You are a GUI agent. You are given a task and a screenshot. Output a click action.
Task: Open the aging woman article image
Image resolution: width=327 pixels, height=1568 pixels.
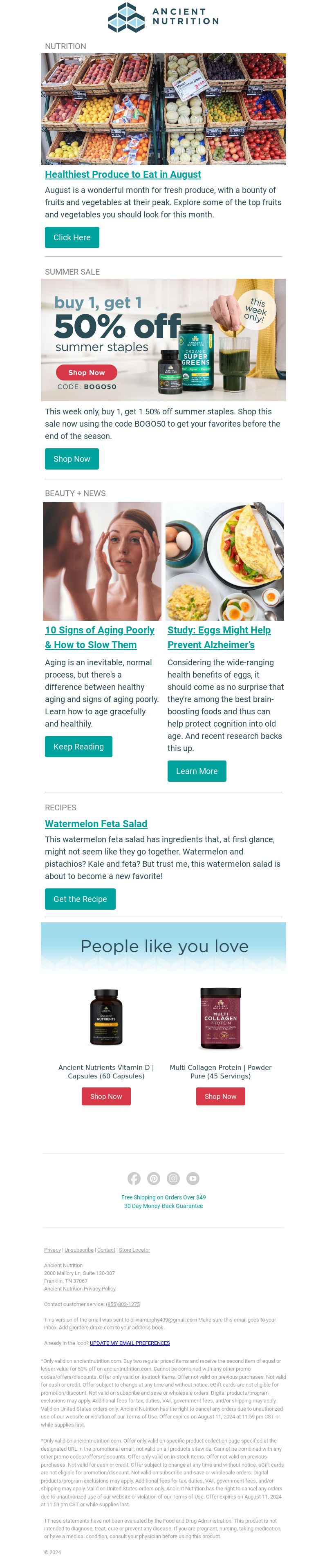click(102, 561)
